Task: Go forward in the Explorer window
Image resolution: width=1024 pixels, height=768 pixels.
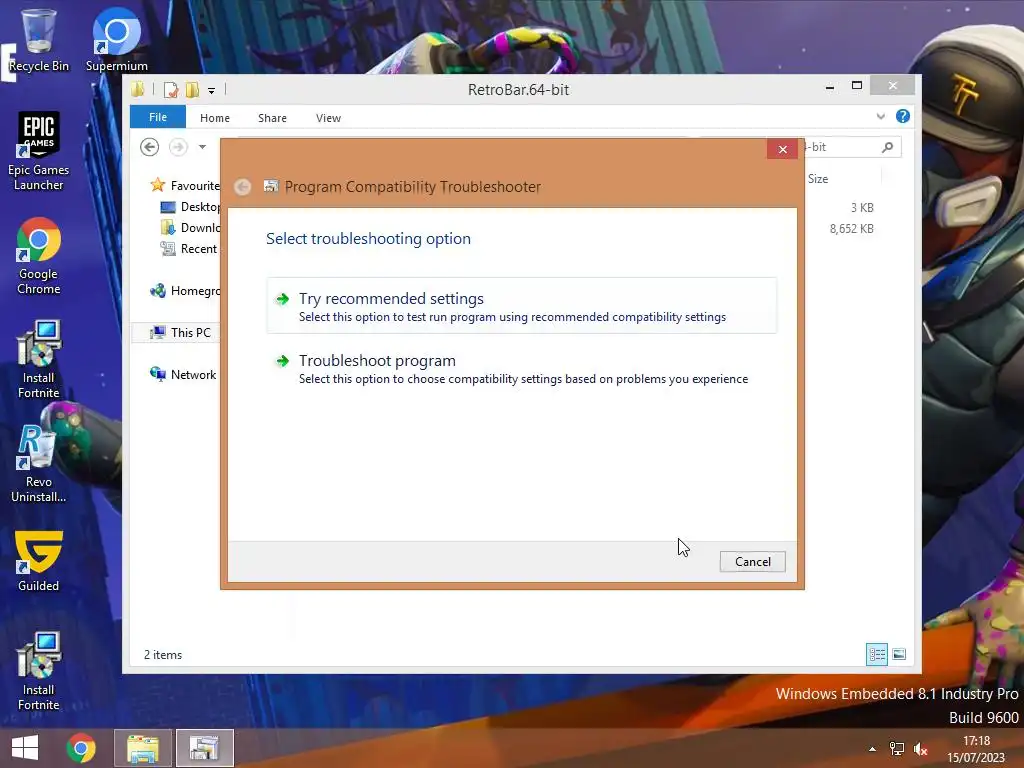Action: click(x=178, y=147)
